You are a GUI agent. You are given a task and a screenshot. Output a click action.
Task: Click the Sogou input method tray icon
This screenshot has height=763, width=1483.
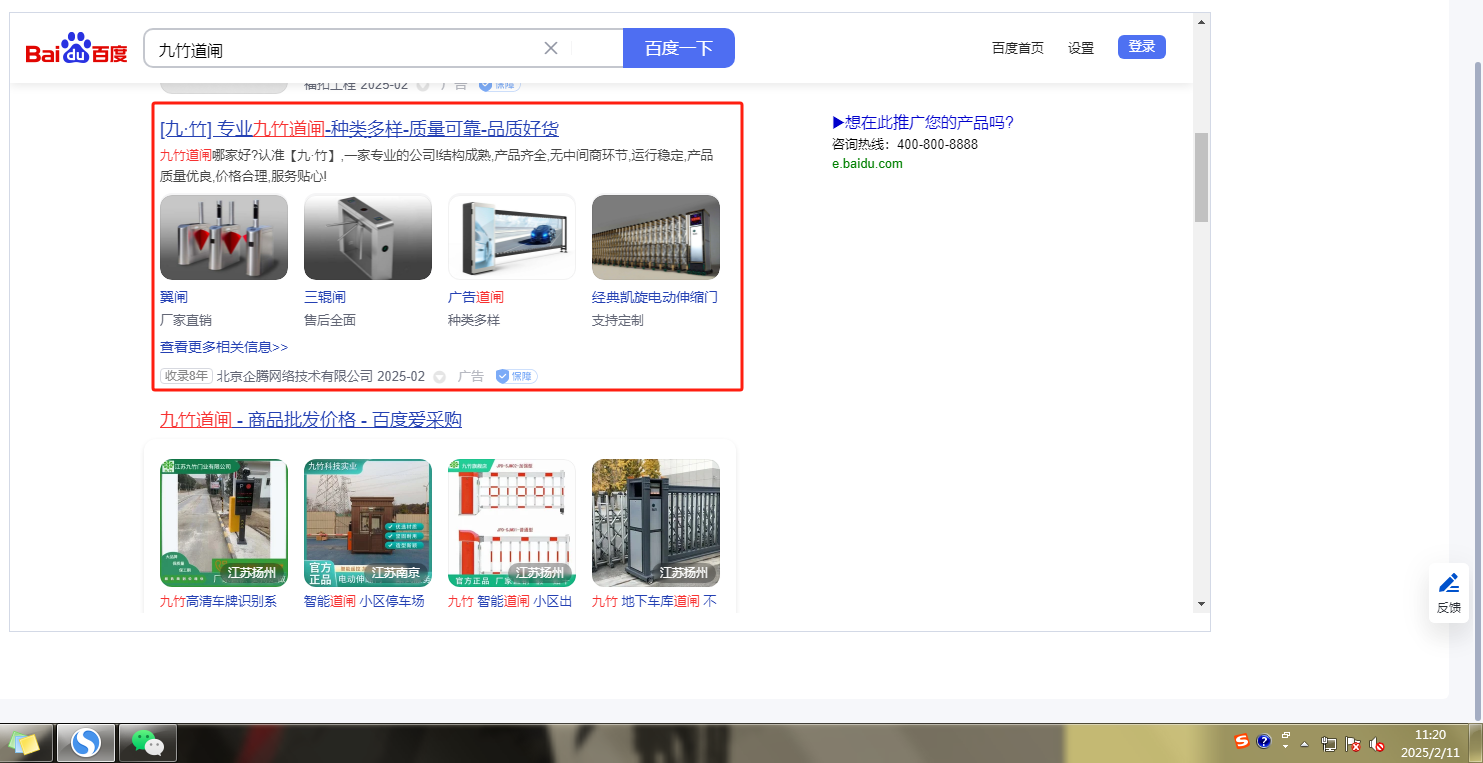(1242, 742)
